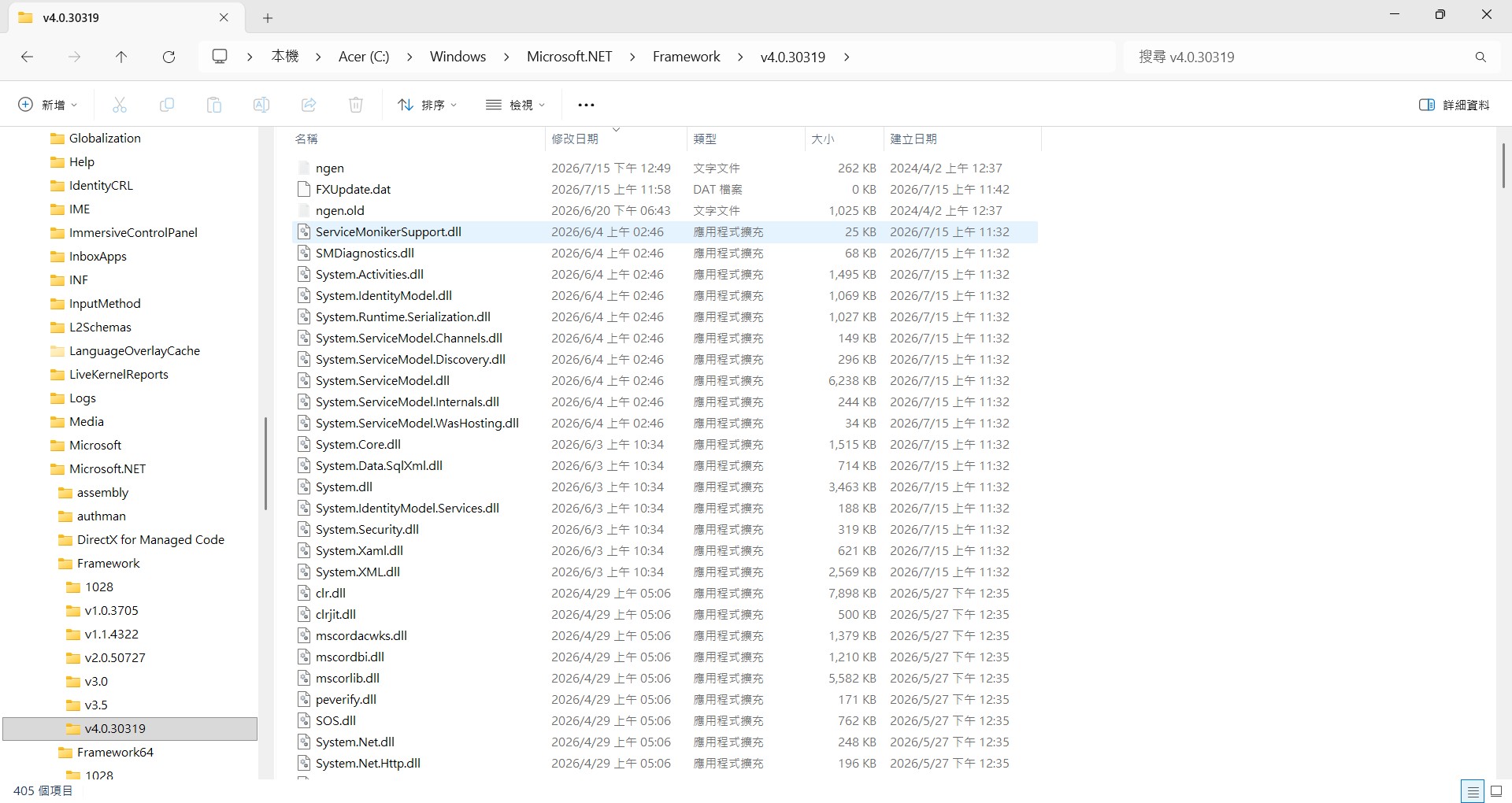This screenshot has height=803, width=1512.
Task: Open the 新增 (New) dropdown
Action: click(48, 105)
